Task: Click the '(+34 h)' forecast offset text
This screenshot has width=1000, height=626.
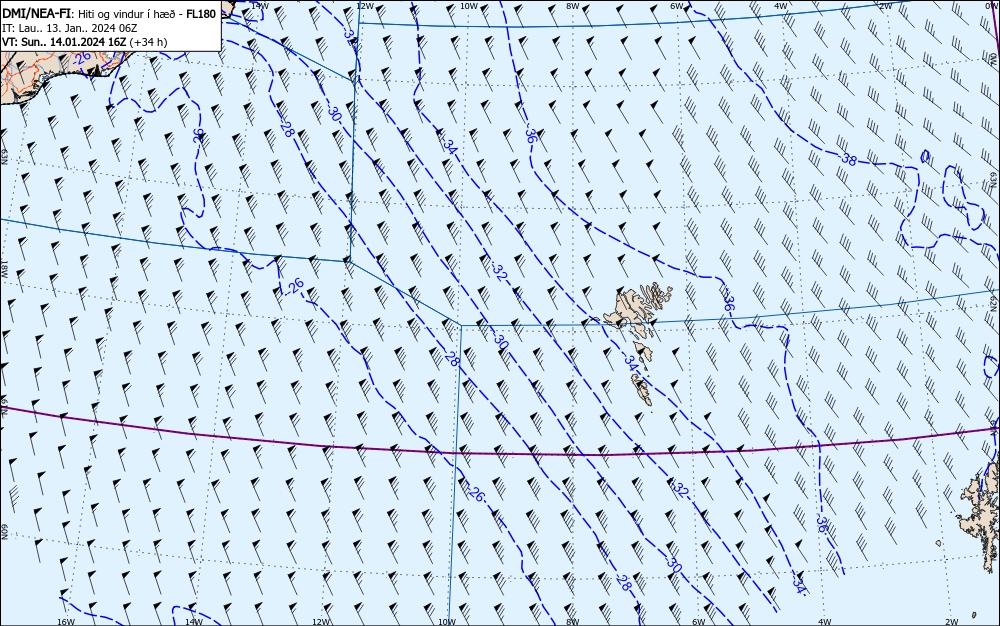Action: [148, 42]
